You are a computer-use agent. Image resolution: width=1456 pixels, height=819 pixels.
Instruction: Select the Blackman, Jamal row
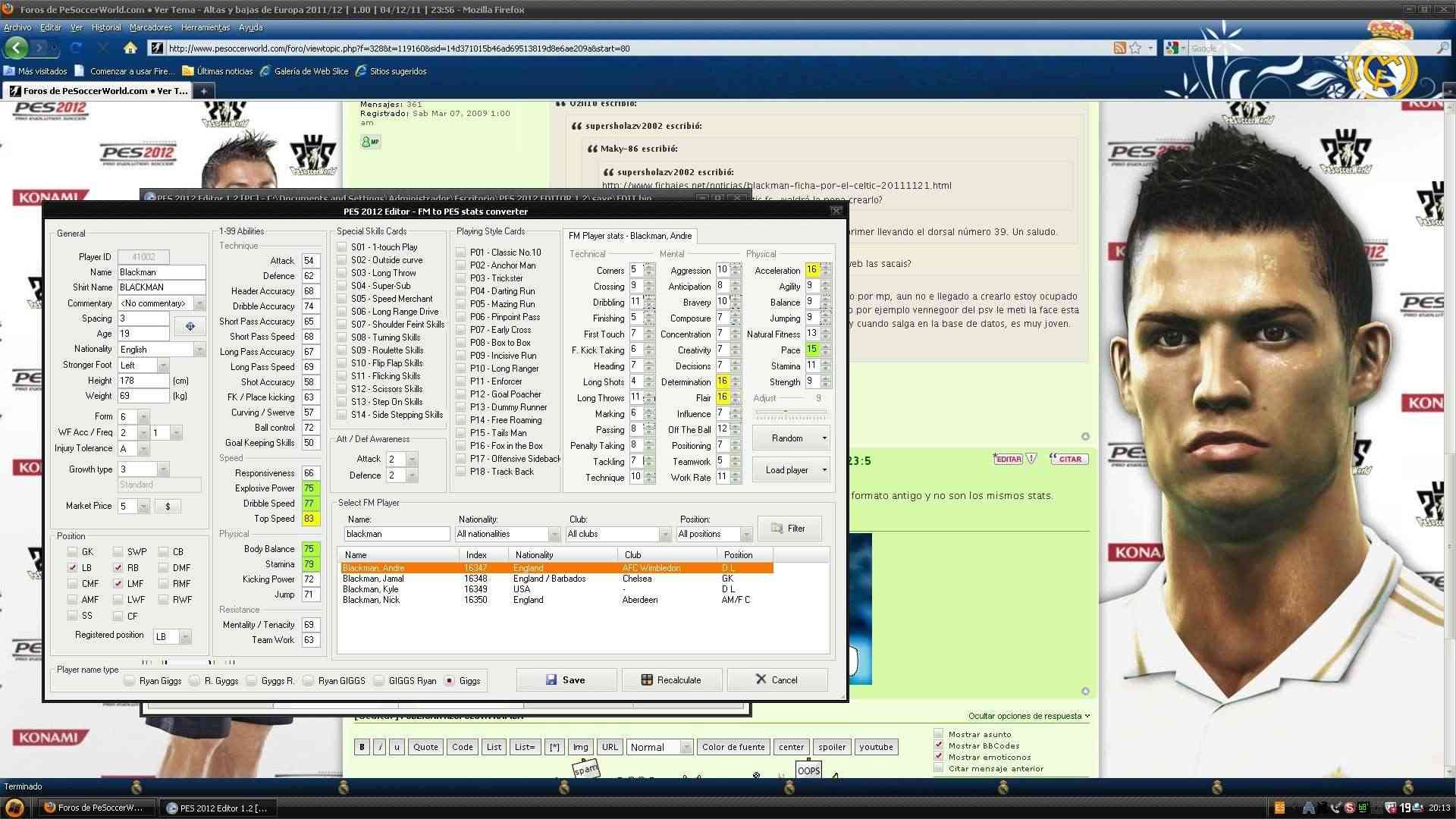pyautogui.click(x=557, y=579)
